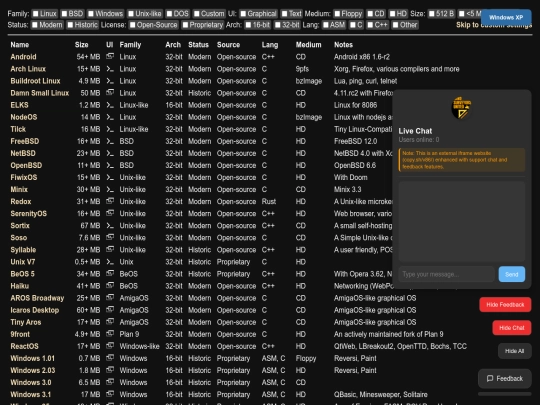The height and width of the screenshot is (405, 540).
Task: Check the Graphical UI filter
Action: [243, 14]
